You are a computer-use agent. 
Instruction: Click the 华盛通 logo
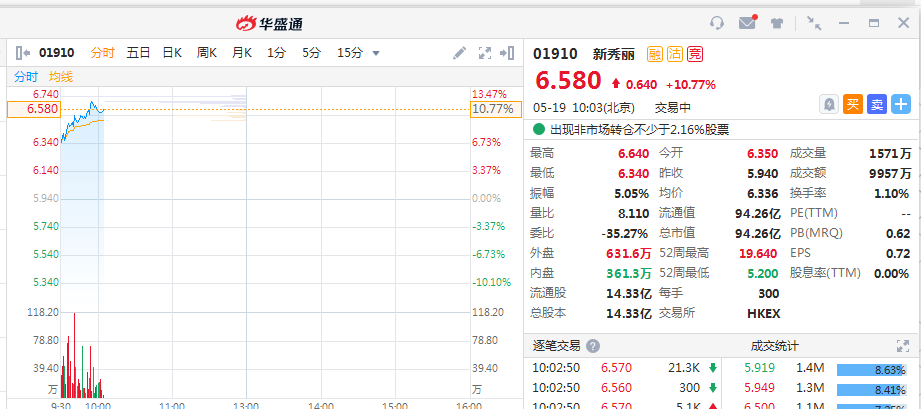pos(270,24)
